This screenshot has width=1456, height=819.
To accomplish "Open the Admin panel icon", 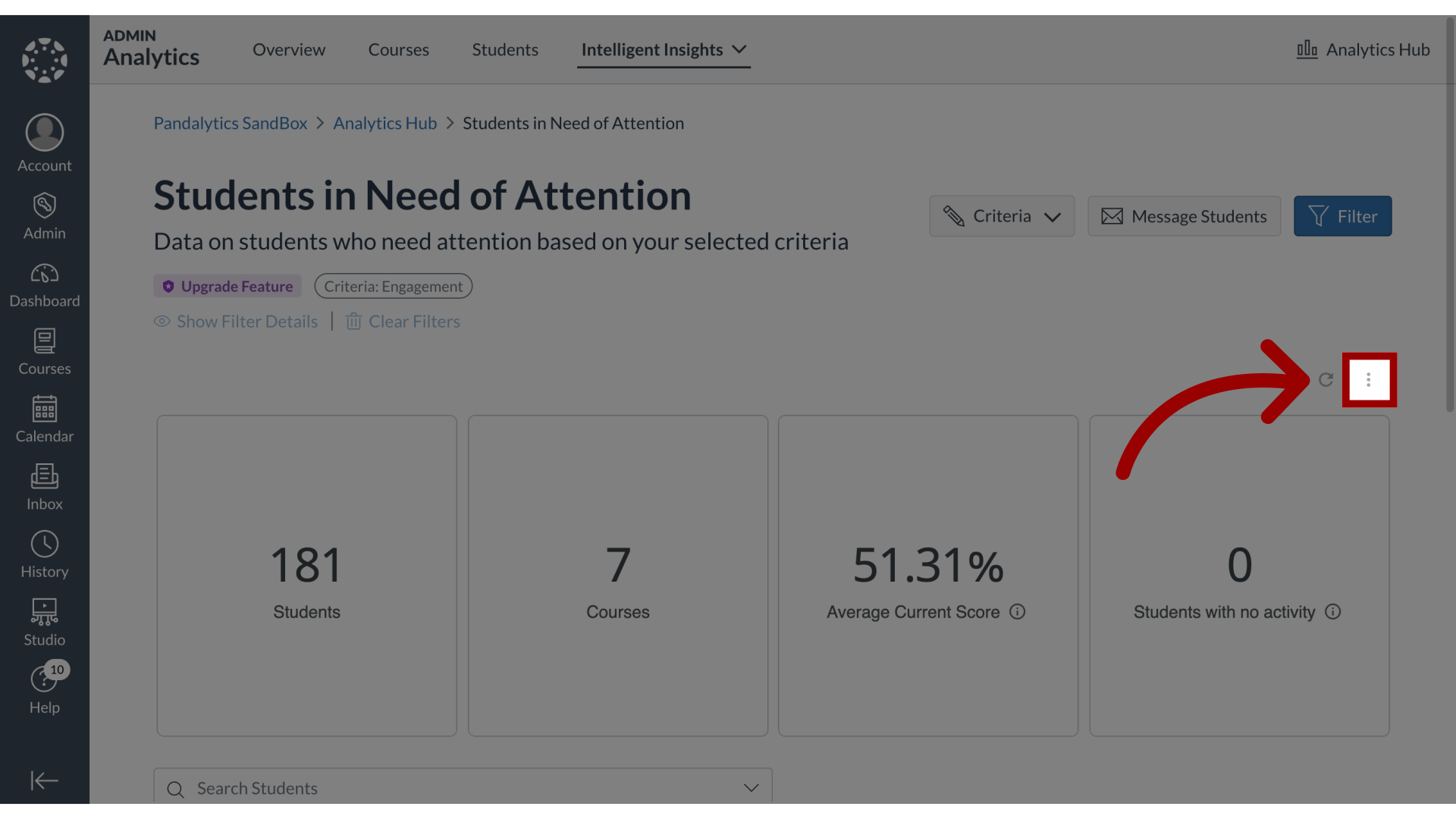I will (44, 214).
